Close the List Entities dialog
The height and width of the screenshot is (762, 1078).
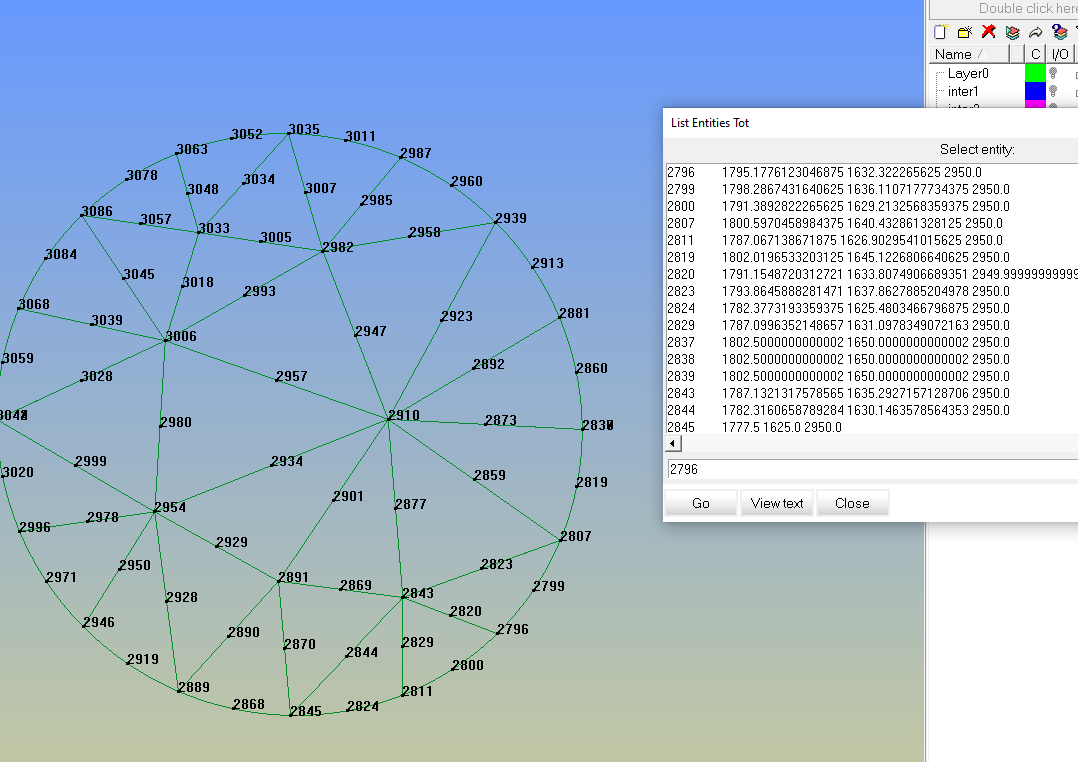coord(852,503)
